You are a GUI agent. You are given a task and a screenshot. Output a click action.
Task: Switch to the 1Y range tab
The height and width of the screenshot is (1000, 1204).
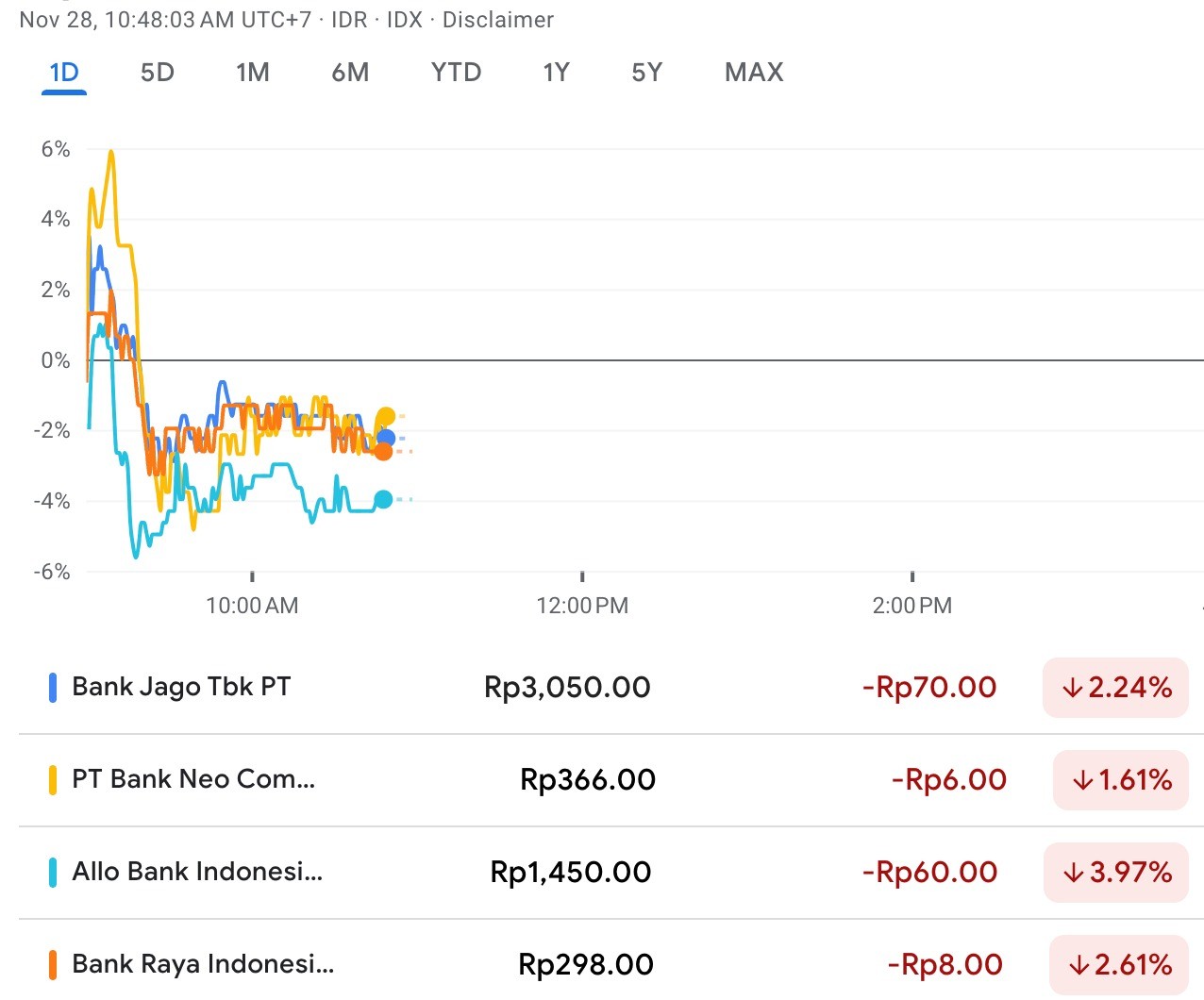(557, 73)
